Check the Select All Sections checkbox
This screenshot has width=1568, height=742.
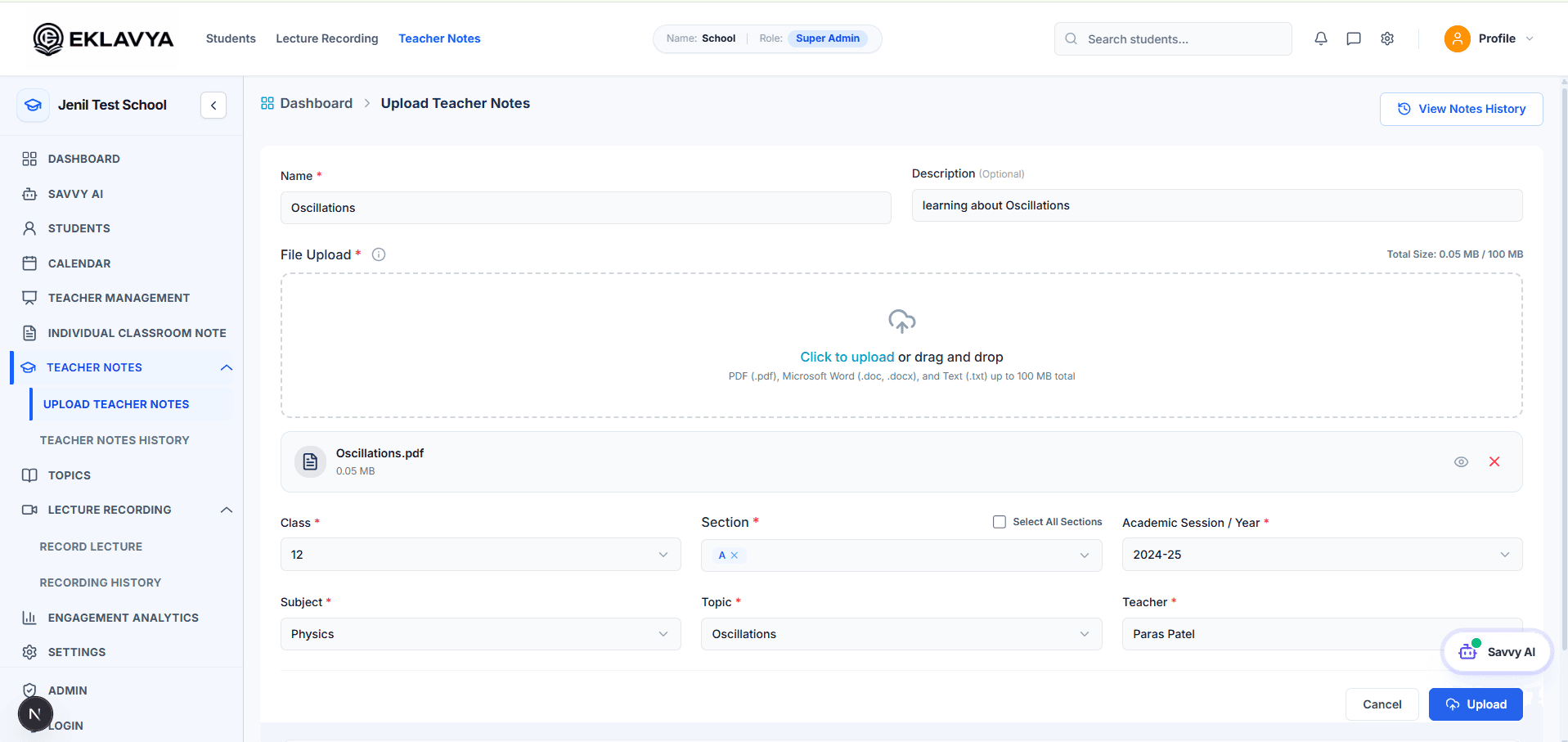999,522
